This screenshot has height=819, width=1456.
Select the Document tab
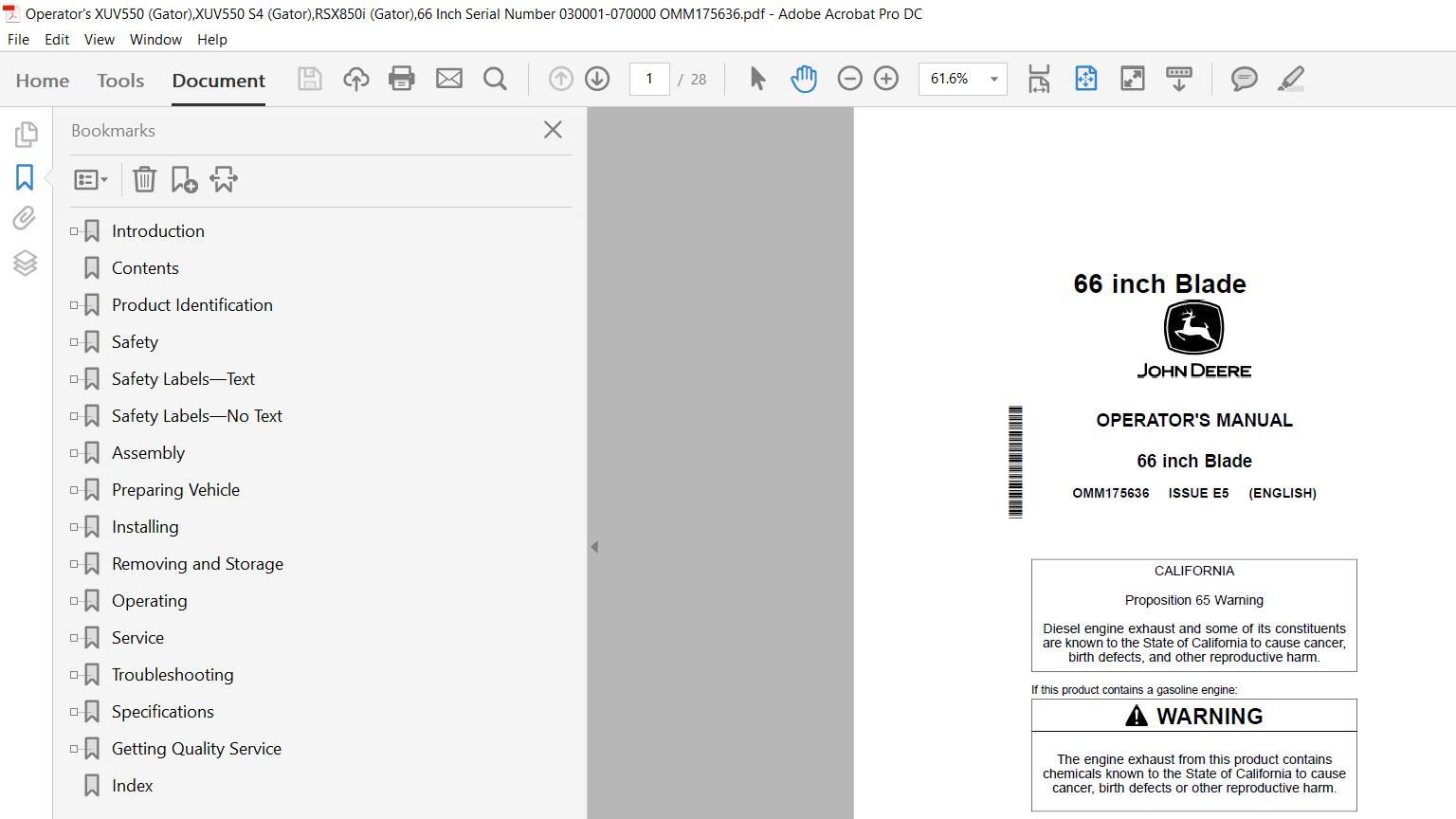coord(219,81)
